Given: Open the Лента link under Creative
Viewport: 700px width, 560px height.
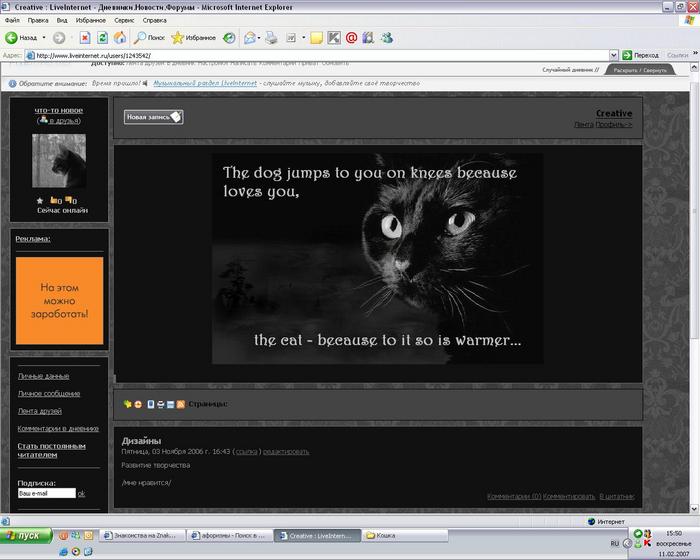Looking at the screenshot, I should (x=583, y=125).
